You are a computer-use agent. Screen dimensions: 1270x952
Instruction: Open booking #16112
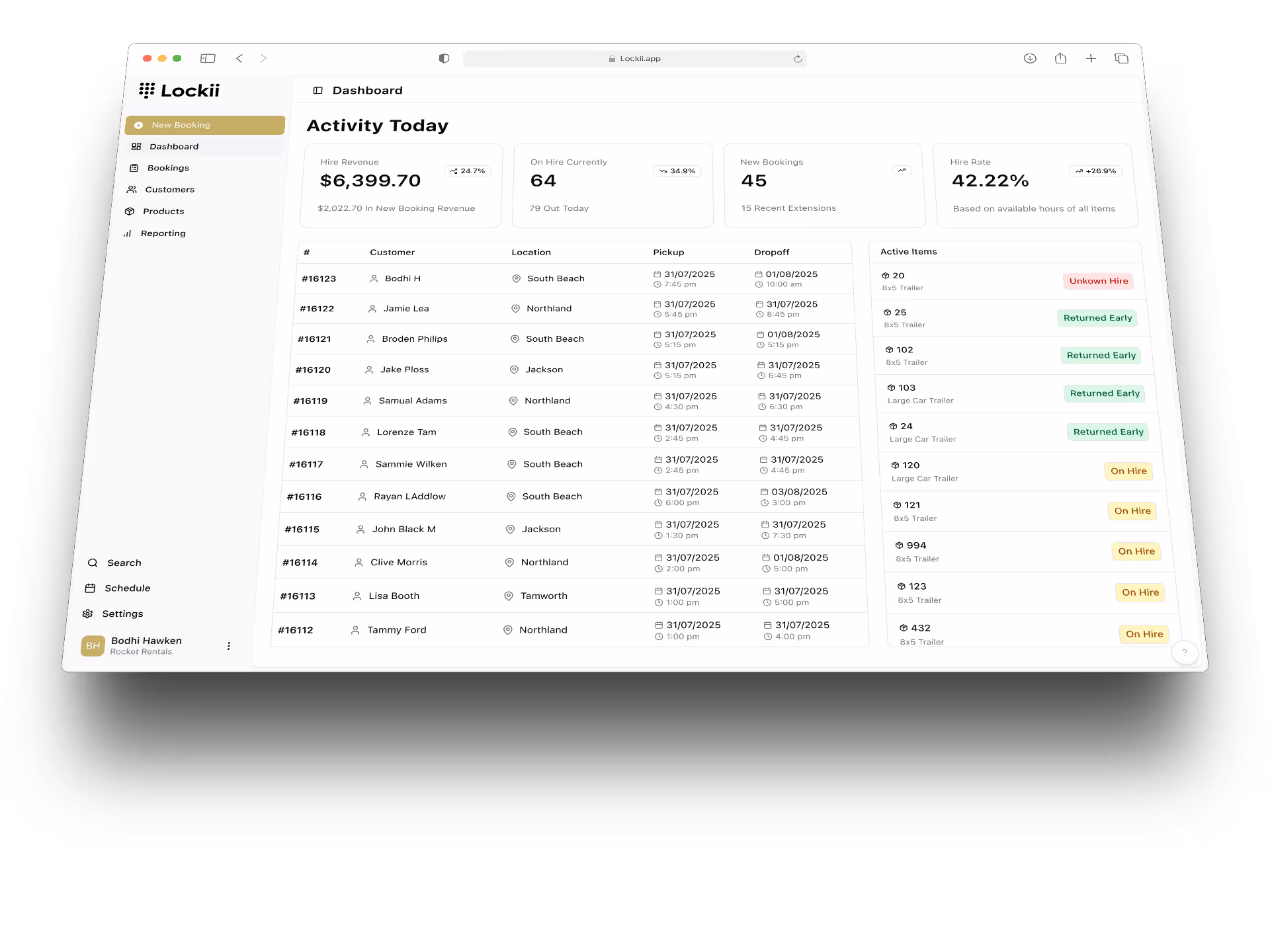coord(295,631)
